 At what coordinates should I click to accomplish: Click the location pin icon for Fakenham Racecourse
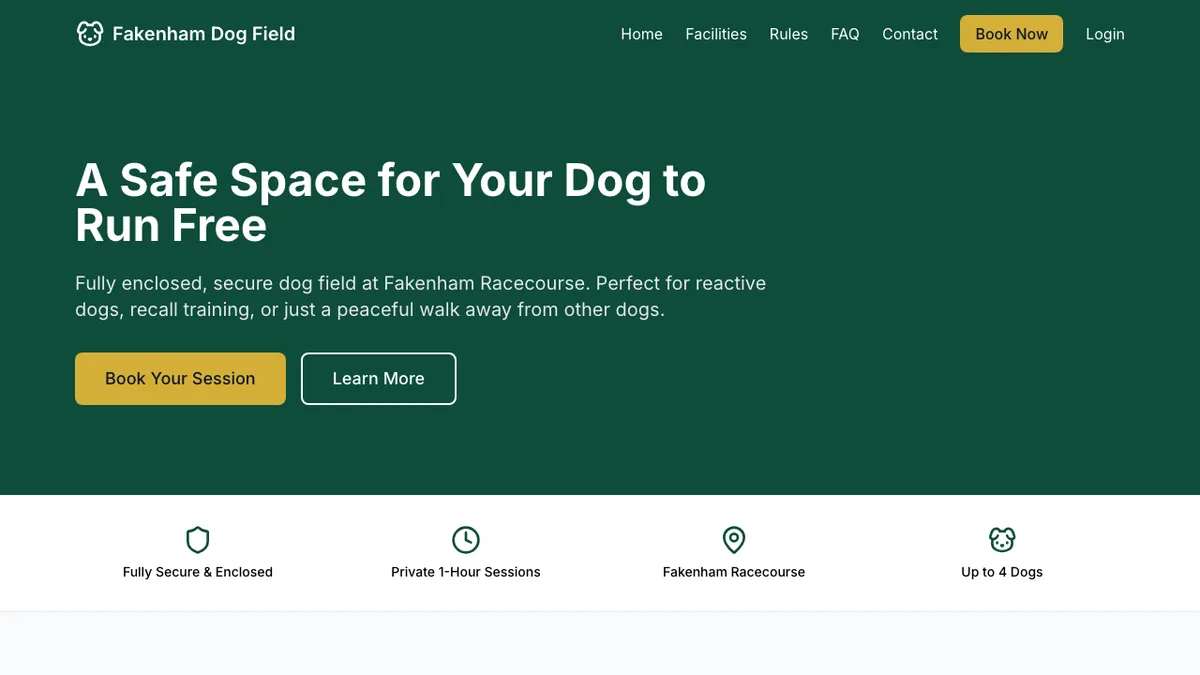[734, 540]
